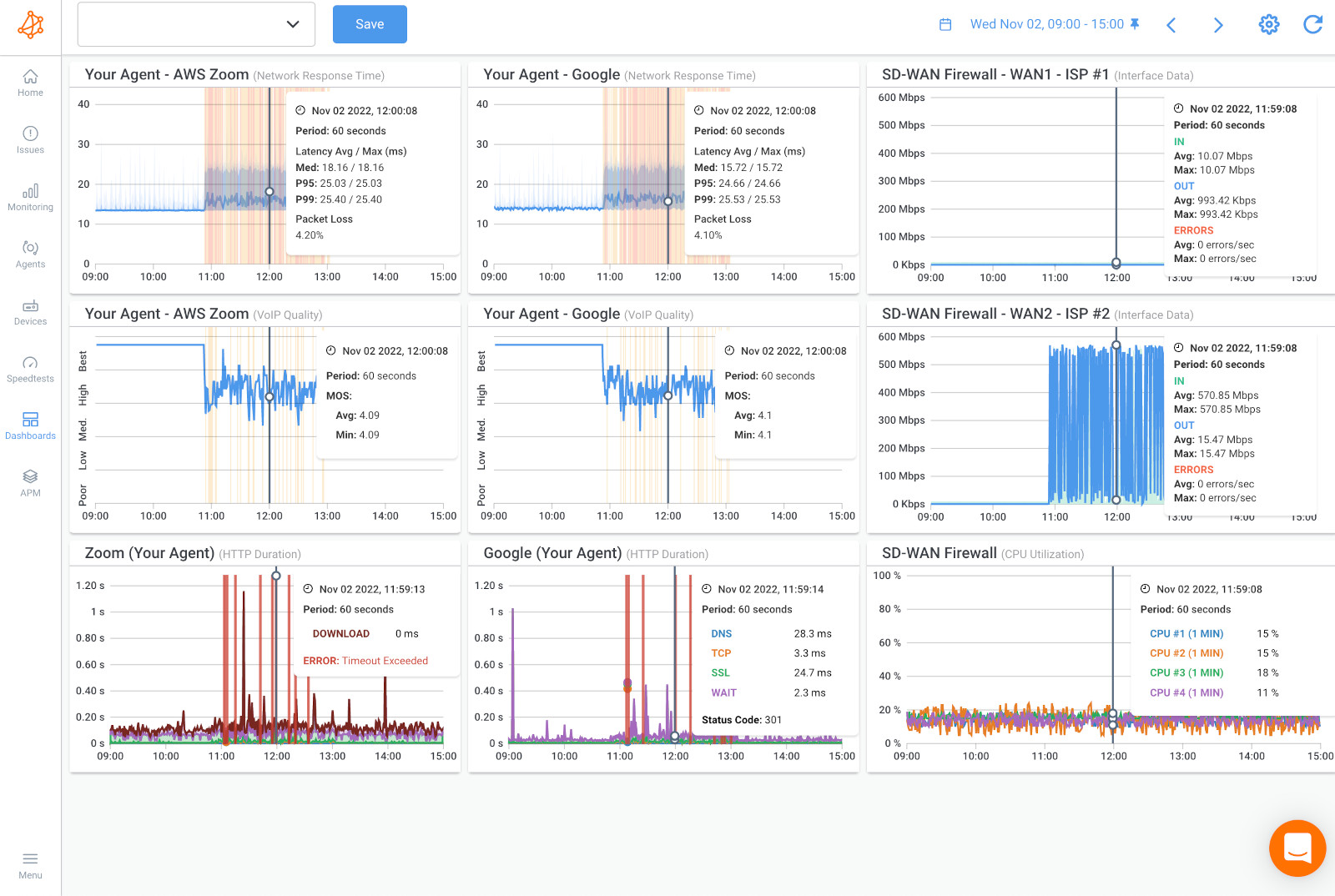Select the Issues icon in the sidebar
The image size is (1335, 896).
click(30, 138)
